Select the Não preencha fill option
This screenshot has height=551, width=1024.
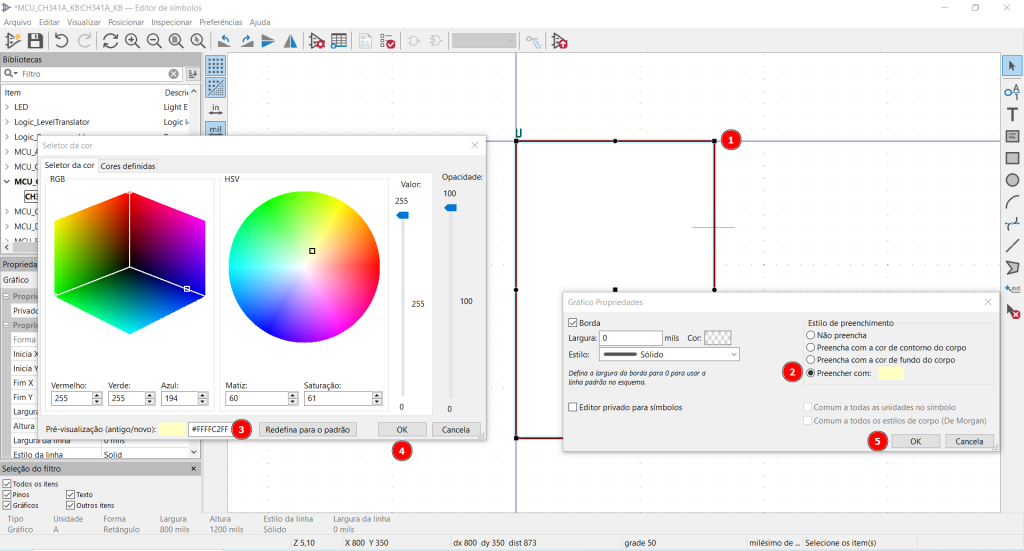point(810,335)
